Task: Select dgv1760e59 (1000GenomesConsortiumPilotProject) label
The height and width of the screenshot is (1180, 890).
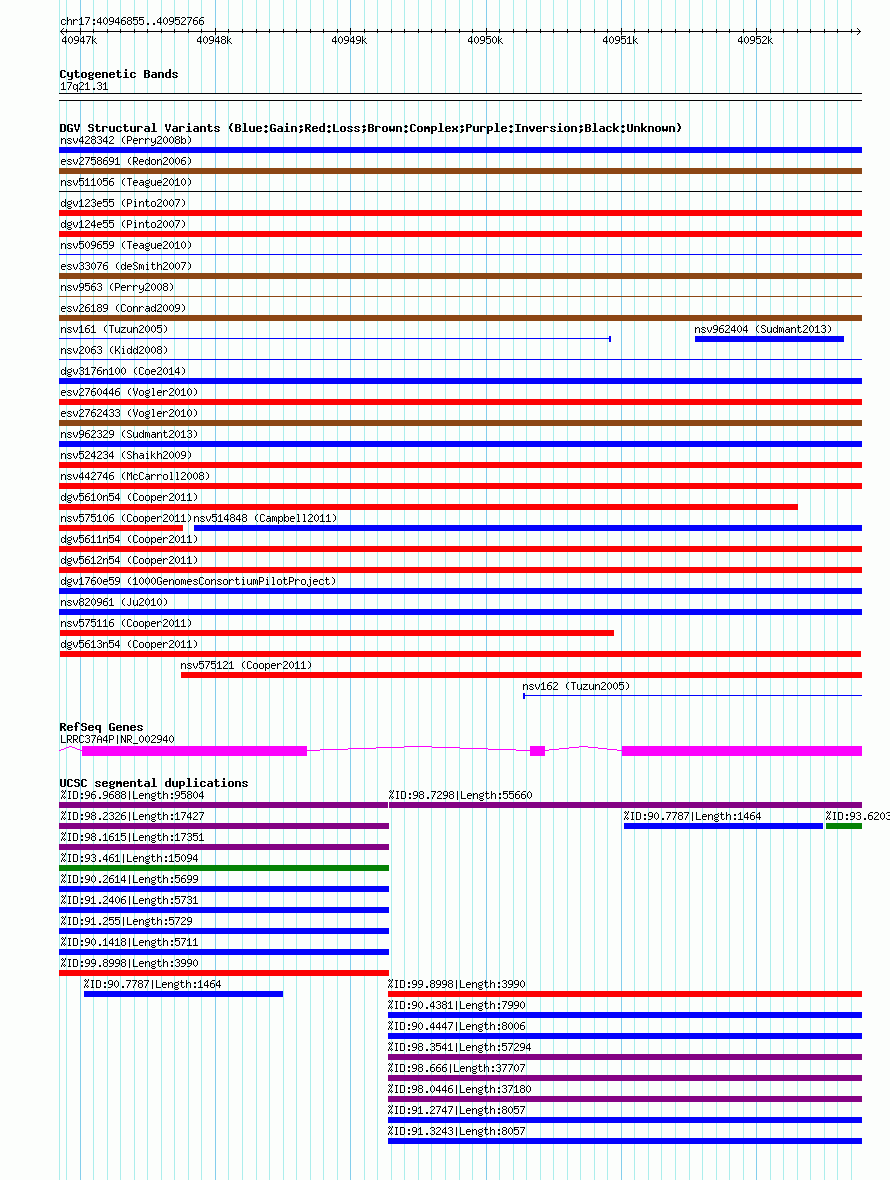Action: 198,582
